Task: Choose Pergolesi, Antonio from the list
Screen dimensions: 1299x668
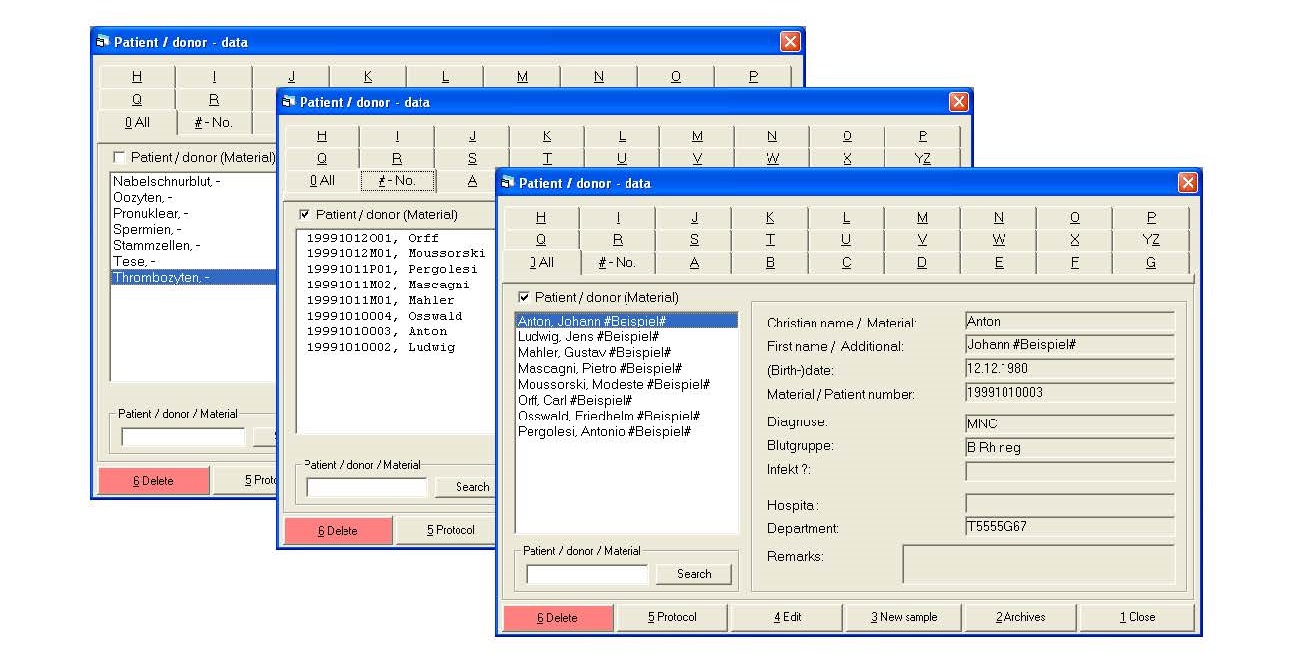Action: (604, 431)
